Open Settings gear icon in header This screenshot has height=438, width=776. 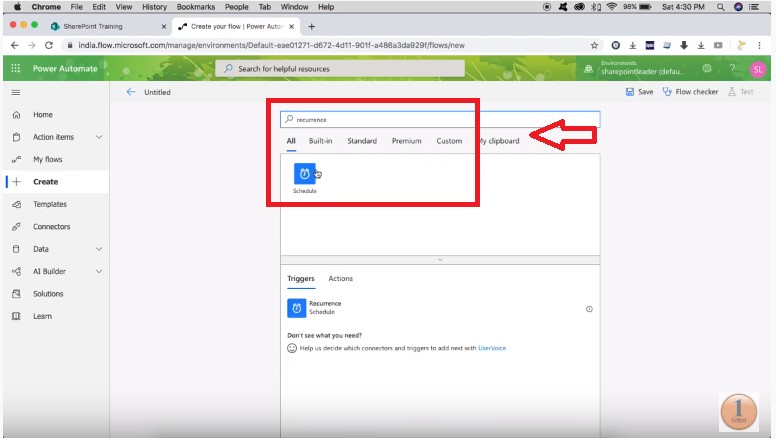[707, 68]
